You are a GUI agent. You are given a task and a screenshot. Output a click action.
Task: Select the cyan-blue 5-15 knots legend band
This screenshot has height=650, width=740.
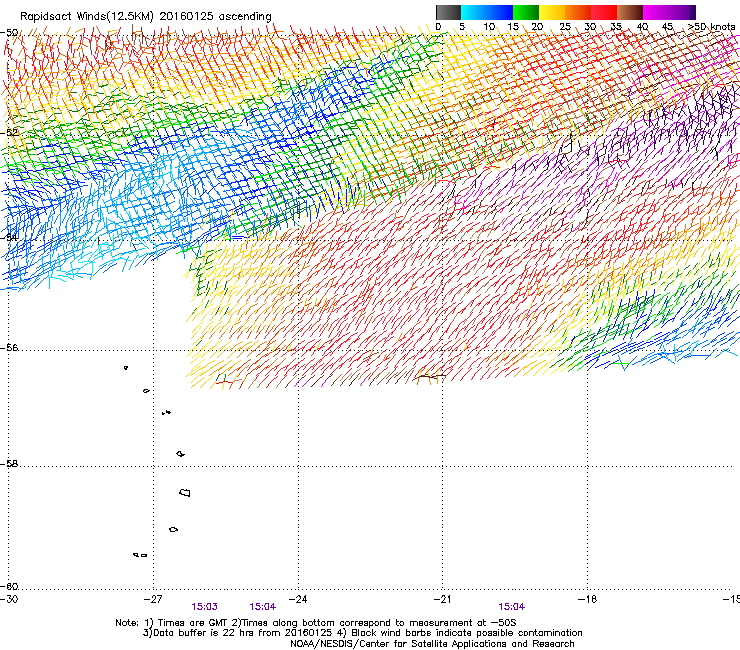point(487,12)
